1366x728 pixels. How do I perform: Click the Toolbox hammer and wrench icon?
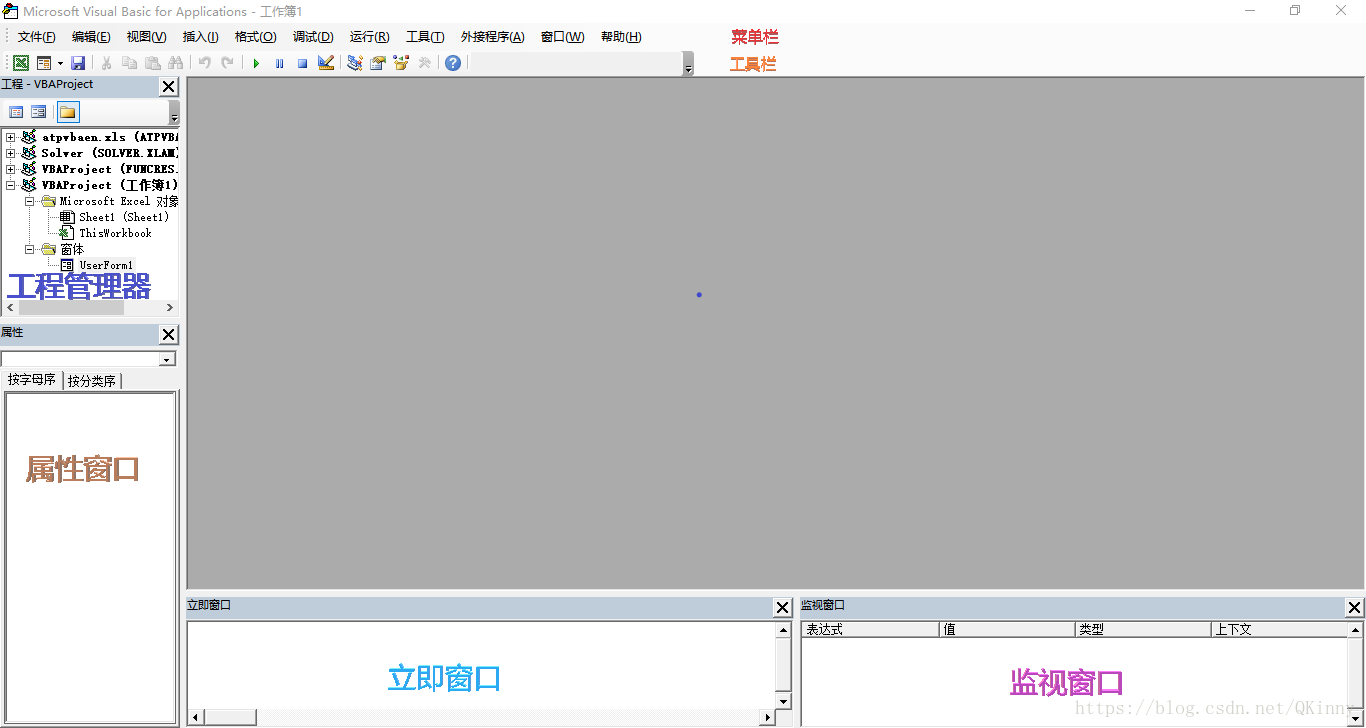point(424,63)
